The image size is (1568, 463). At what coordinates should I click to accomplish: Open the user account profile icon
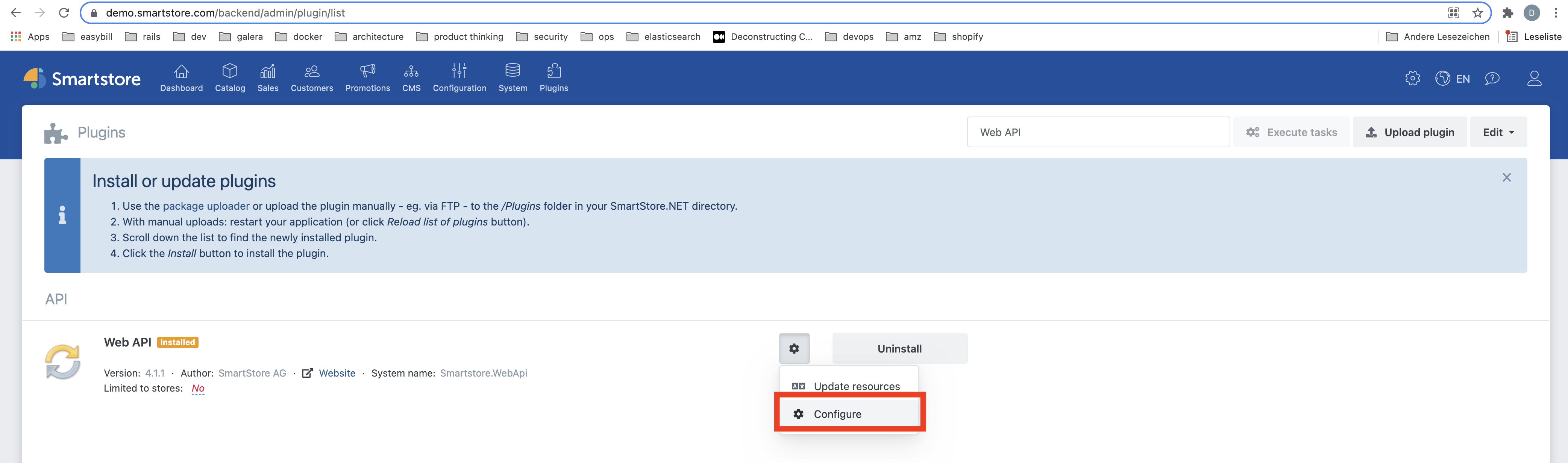[1534, 79]
